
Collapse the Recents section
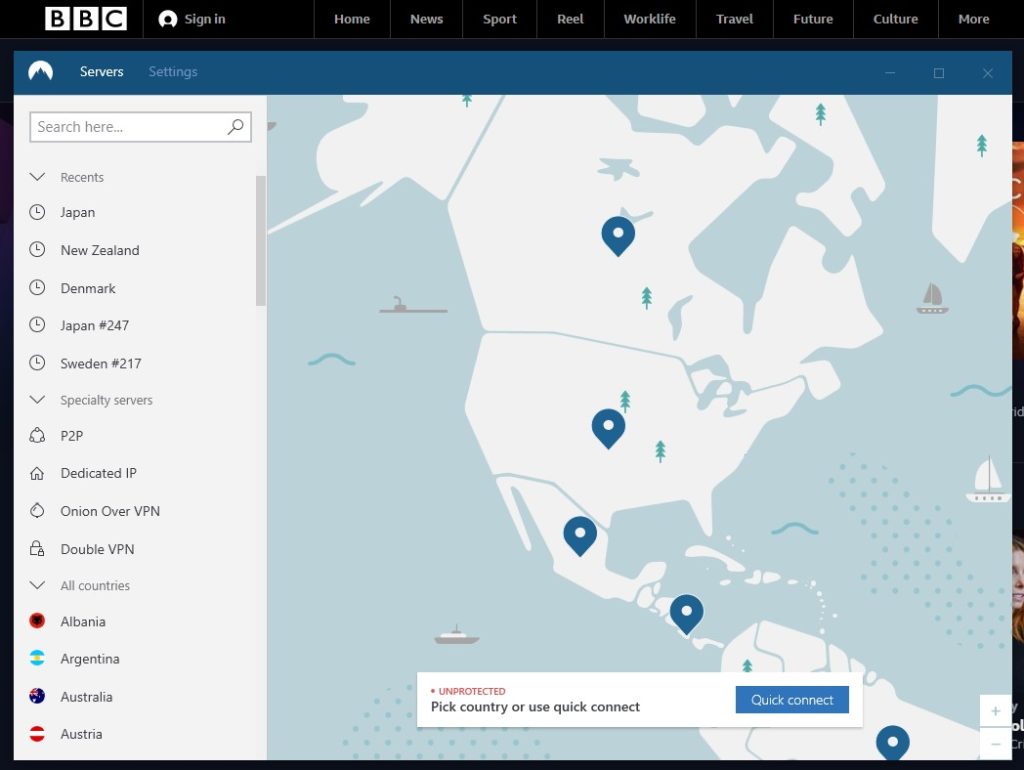click(x=37, y=177)
